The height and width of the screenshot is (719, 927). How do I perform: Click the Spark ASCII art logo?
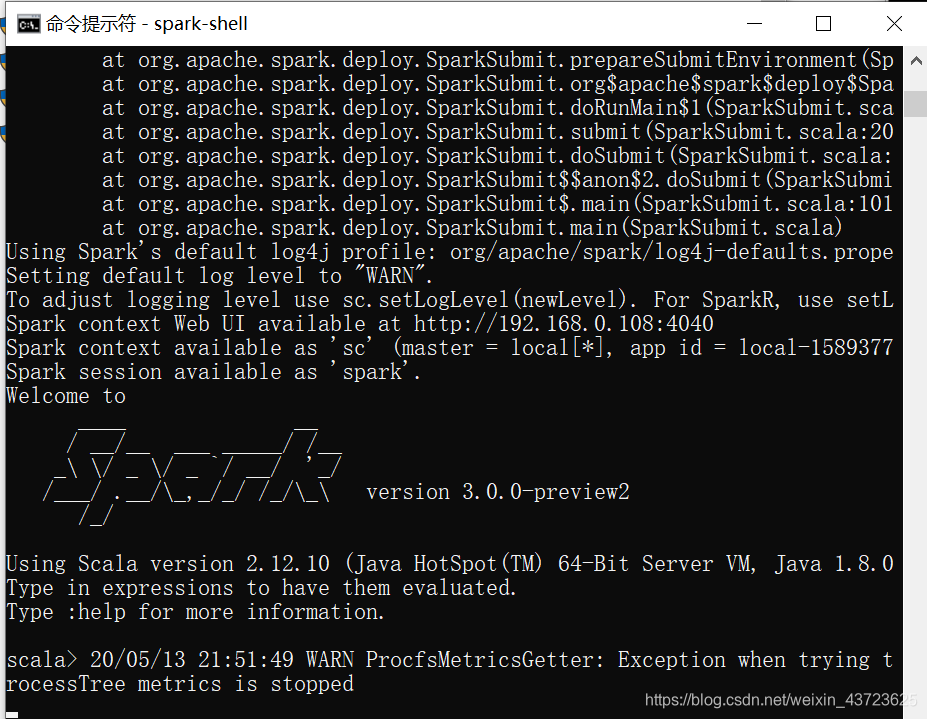coord(193,477)
